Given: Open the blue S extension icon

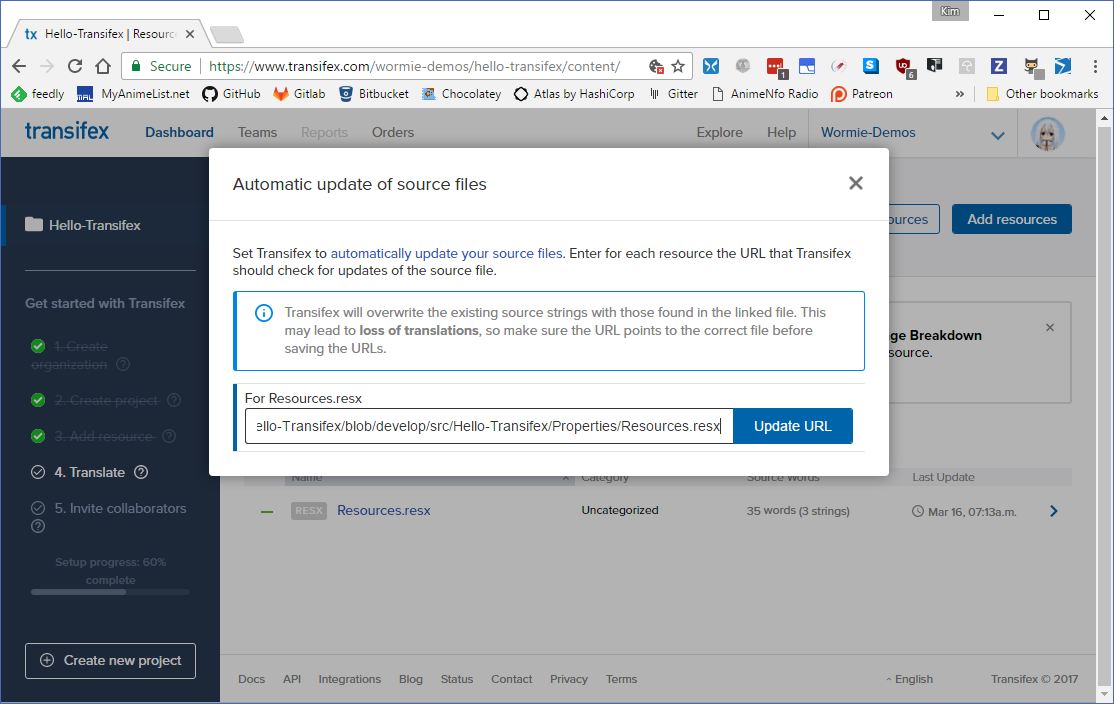Looking at the screenshot, I should [870, 66].
